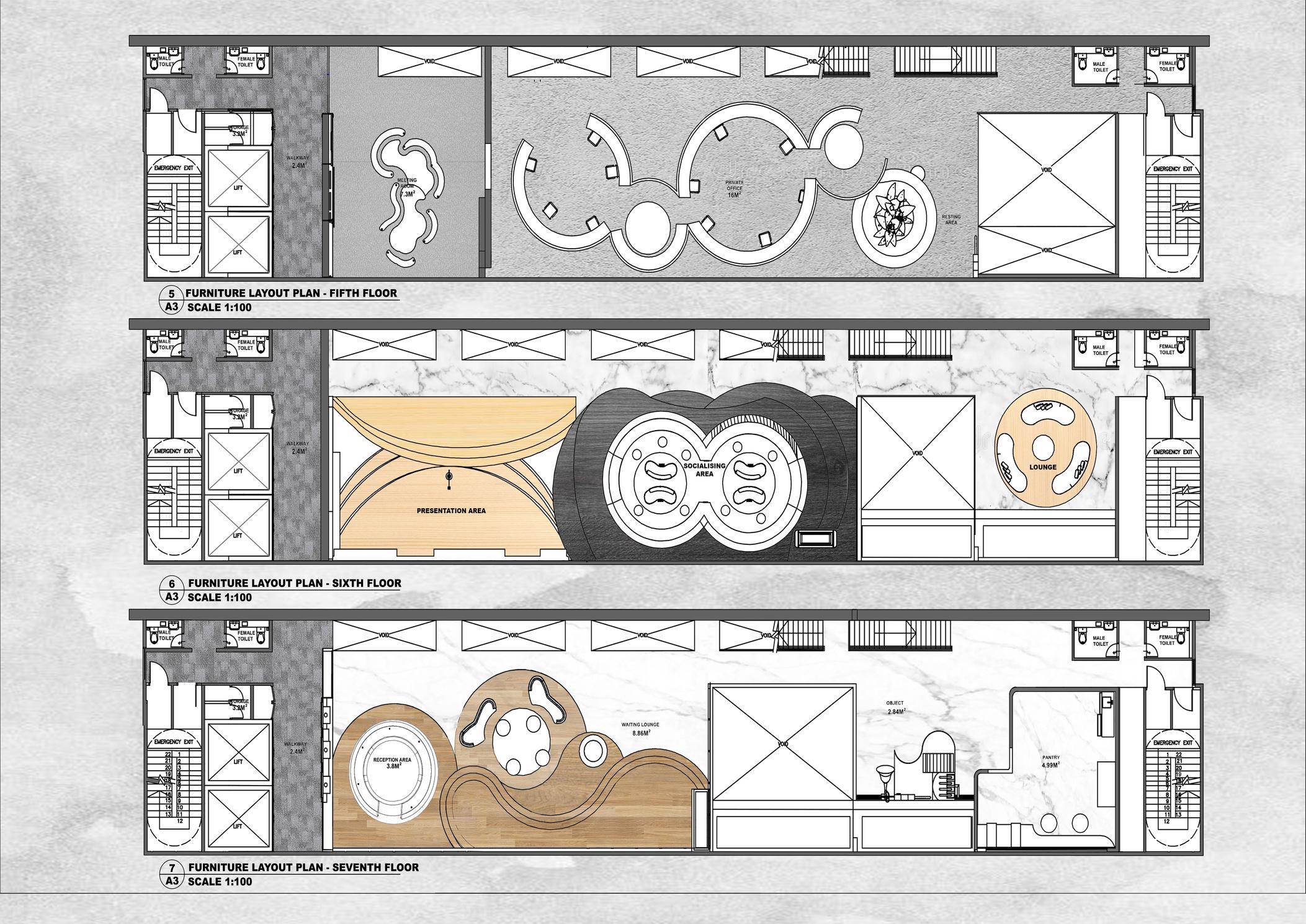The height and width of the screenshot is (924, 1306).
Task: Click the Resting Area label on fifth floor
Action: click(x=950, y=220)
